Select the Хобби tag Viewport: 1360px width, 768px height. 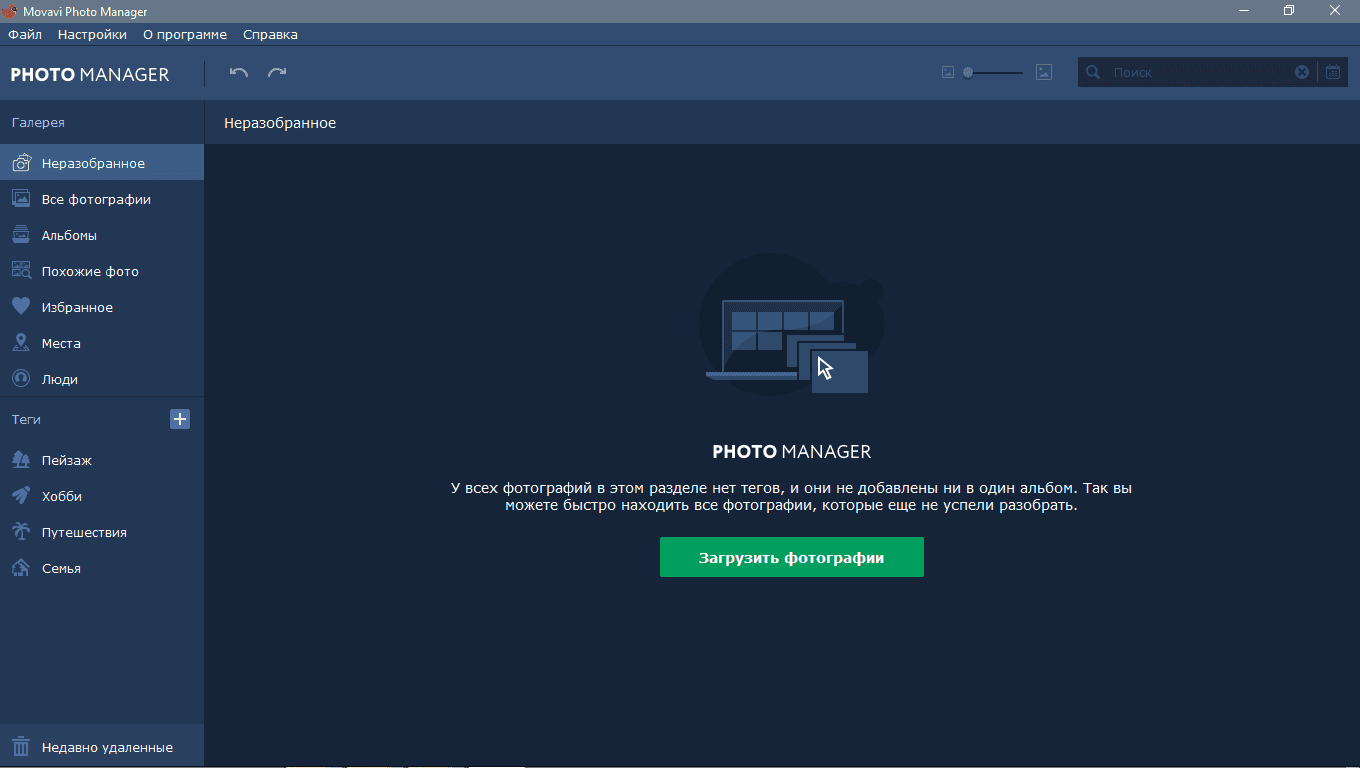102,496
